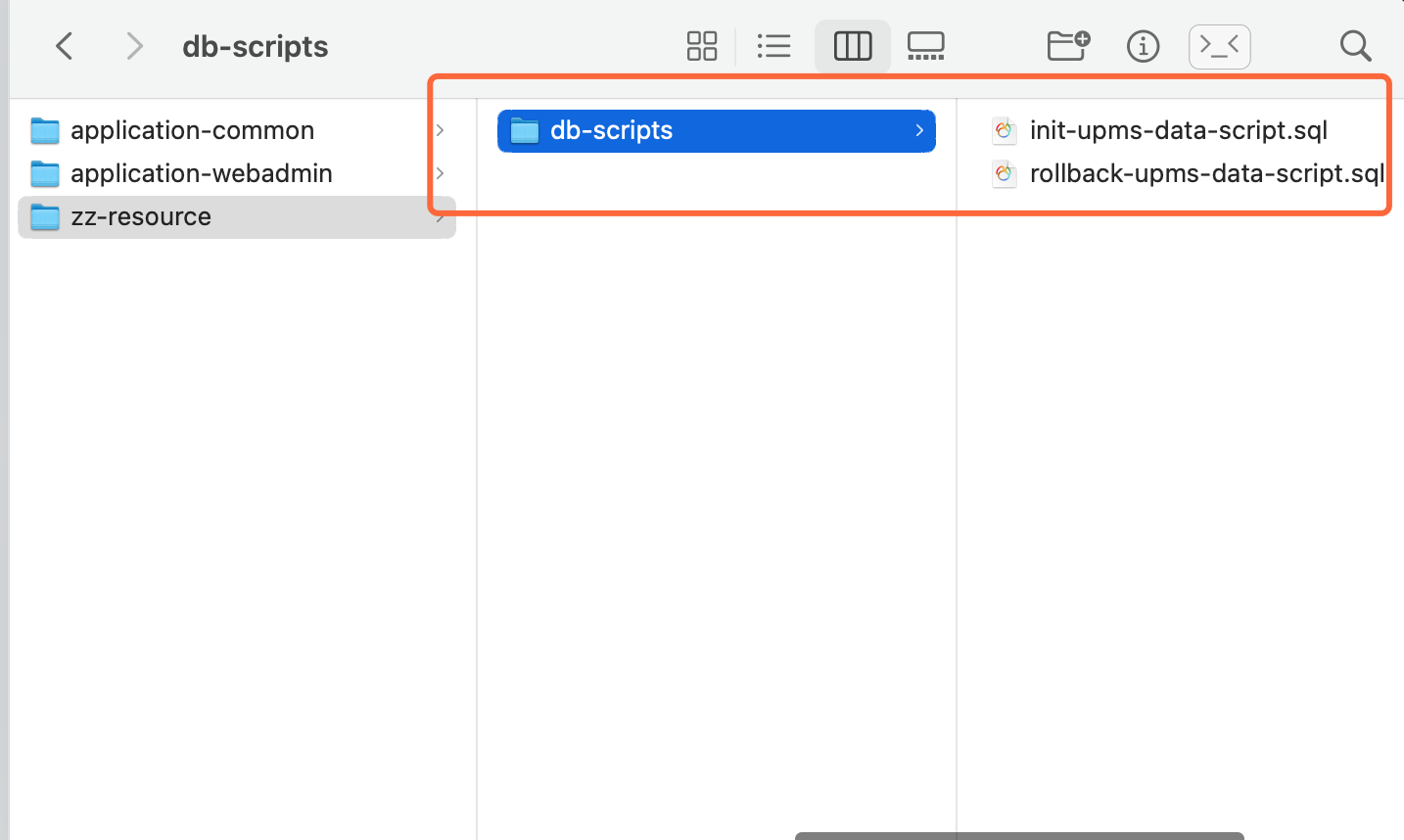Image resolution: width=1404 pixels, height=840 pixels.
Task: Select rollback-upms-data-script.sql file
Action: tap(1206, 173)
